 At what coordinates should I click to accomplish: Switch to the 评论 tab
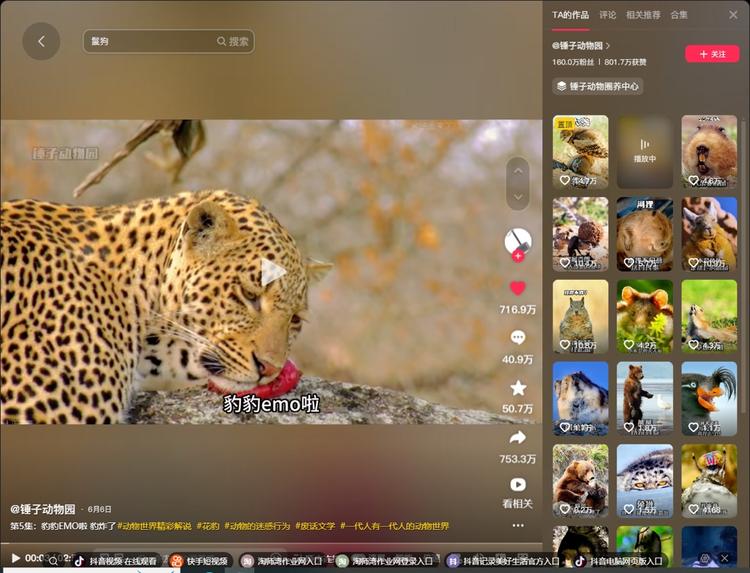click(608, 15)
